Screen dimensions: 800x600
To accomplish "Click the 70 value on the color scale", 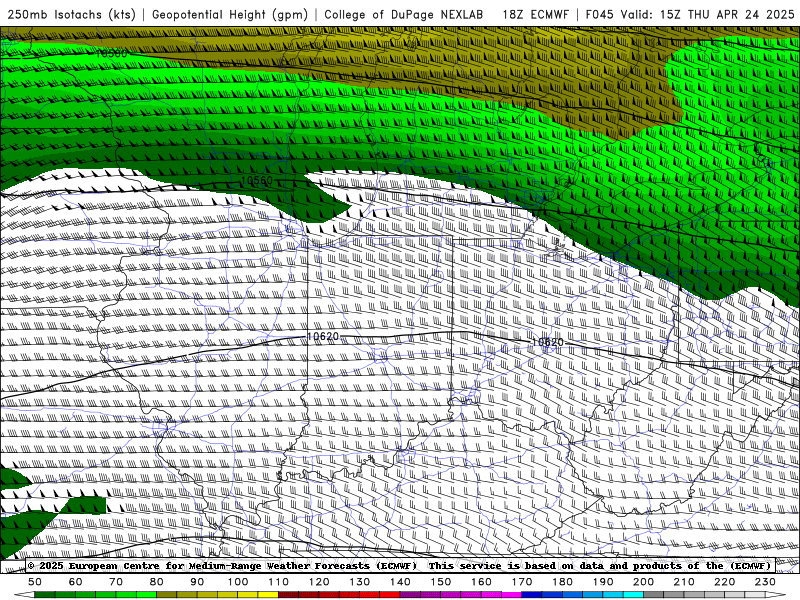I will coord(116,582).
